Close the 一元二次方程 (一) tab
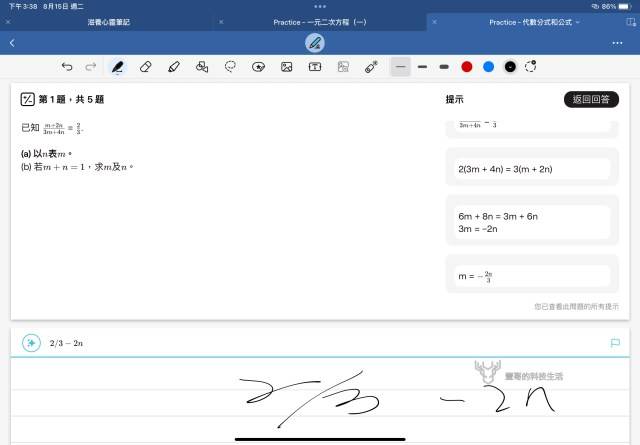 coord(221,22)
